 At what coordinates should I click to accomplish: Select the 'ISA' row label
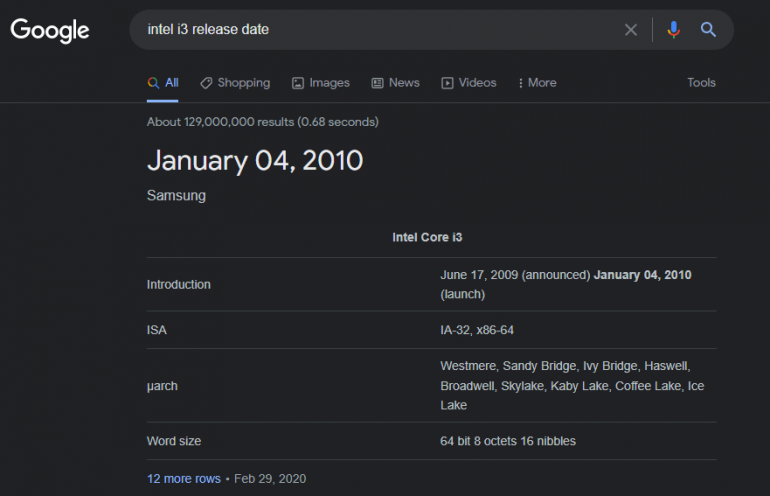click(x=157, y=330)
